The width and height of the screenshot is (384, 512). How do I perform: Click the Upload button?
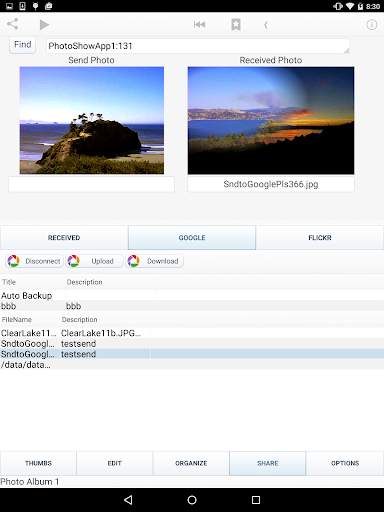point(94,261)
